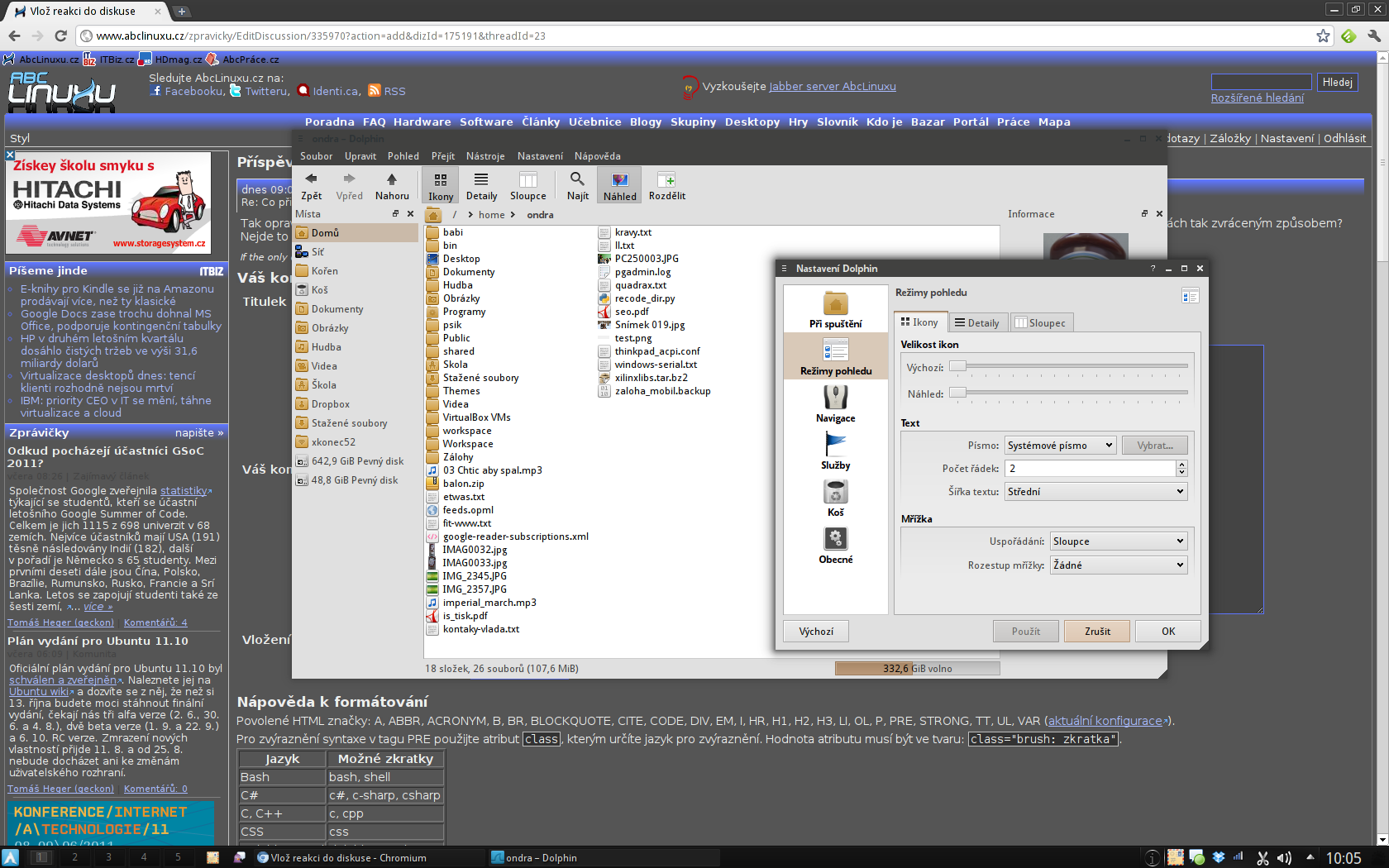
Task: Switch to Sloupce tab in settings dialog
Action: point(1040,323)
